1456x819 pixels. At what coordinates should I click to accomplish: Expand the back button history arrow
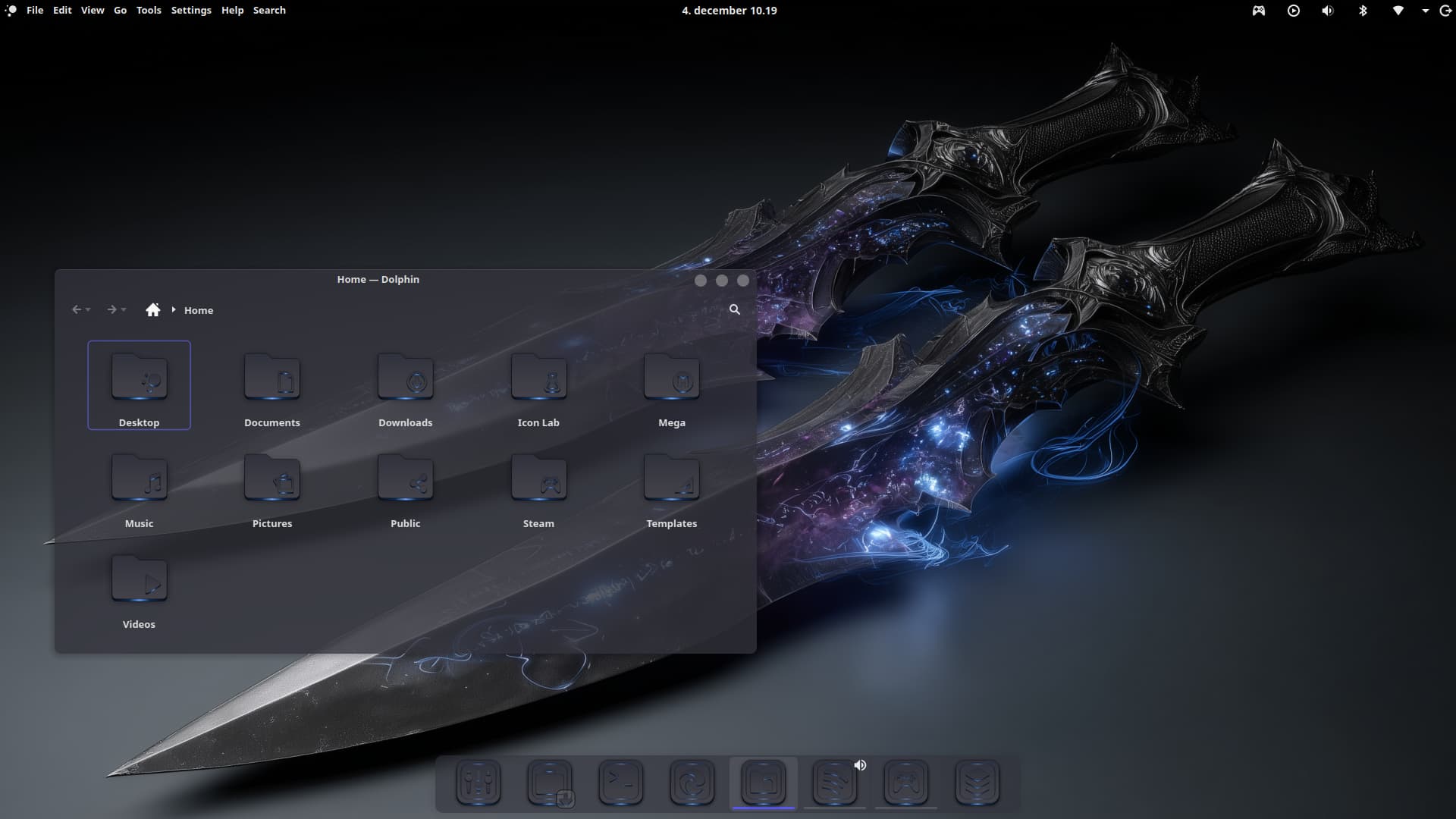pyautogui.click(x=89, y=310)
